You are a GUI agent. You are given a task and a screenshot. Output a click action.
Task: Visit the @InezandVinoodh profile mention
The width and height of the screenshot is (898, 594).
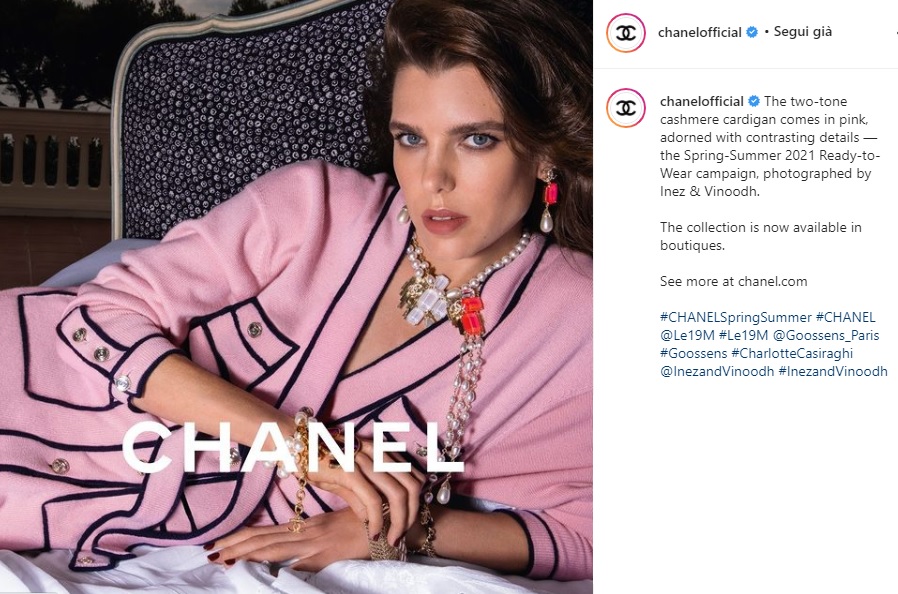[x=717, y=371]
